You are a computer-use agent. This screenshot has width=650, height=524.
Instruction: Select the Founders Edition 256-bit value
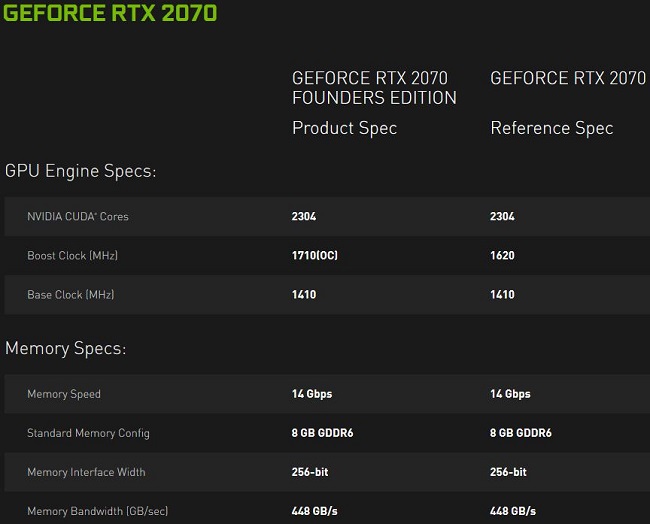pyautogui.click(x=310, y=472)
